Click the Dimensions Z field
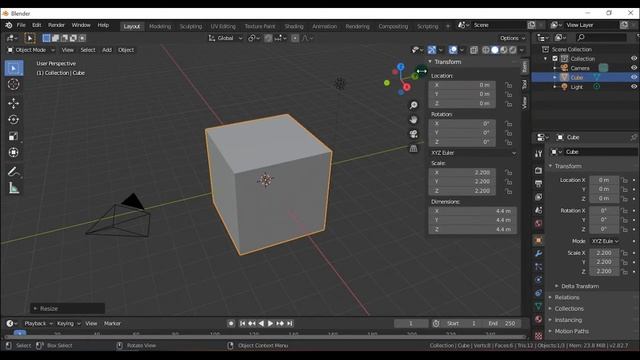The image size is (640, 360). [x=473, y=229]
